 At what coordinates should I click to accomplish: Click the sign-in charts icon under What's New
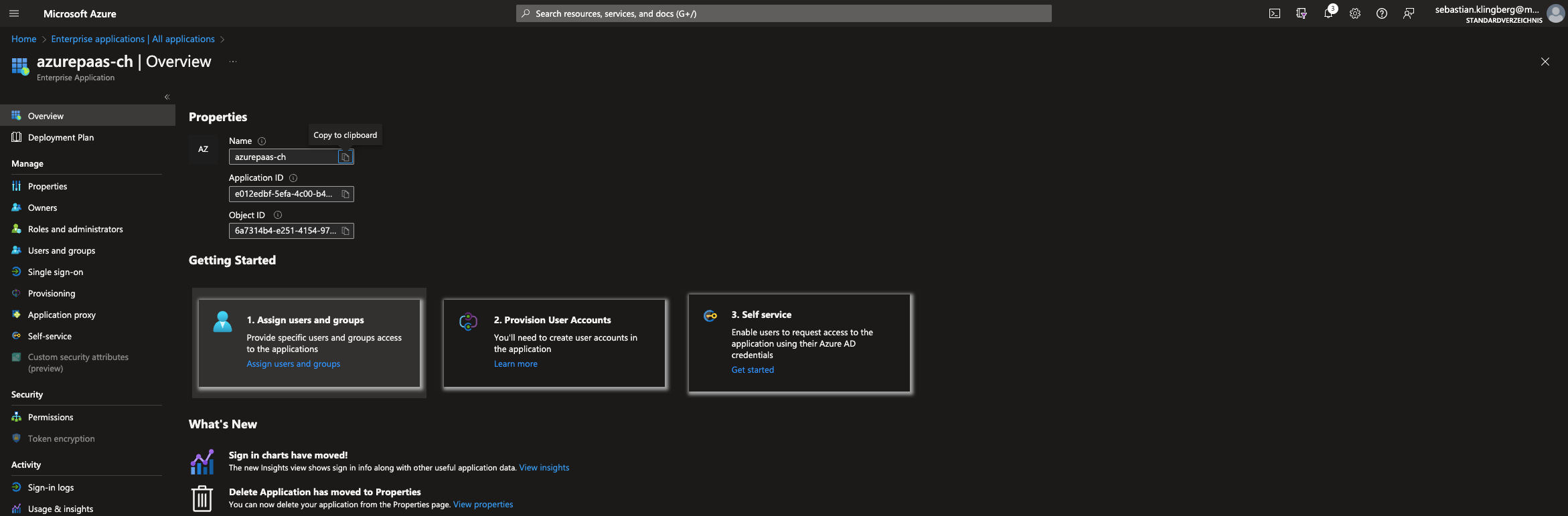(202, 462)
